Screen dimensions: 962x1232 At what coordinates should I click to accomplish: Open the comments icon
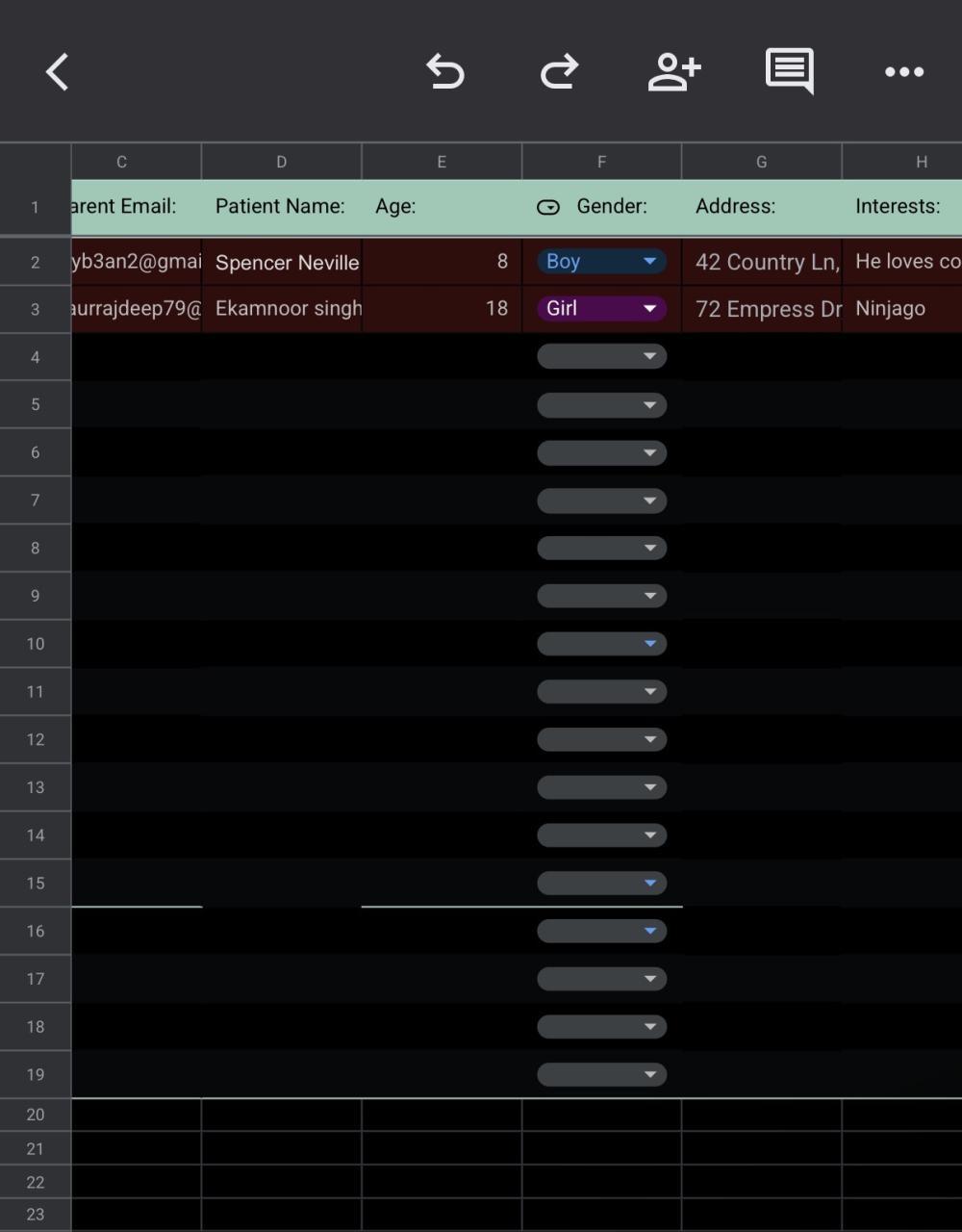click(x=789, y=72)
